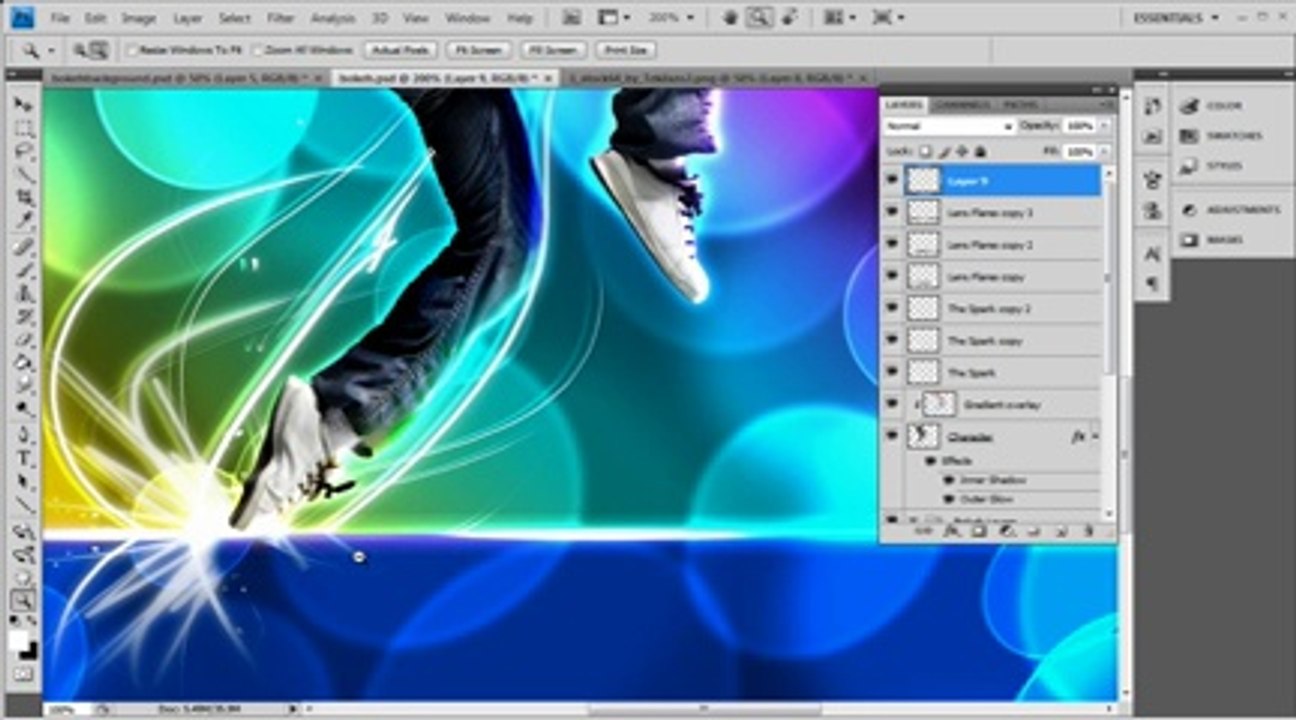Screen dimensions: 1296x720
Task: Click the background color swatch
Action: pyautogui.click(x=29, y=651)
